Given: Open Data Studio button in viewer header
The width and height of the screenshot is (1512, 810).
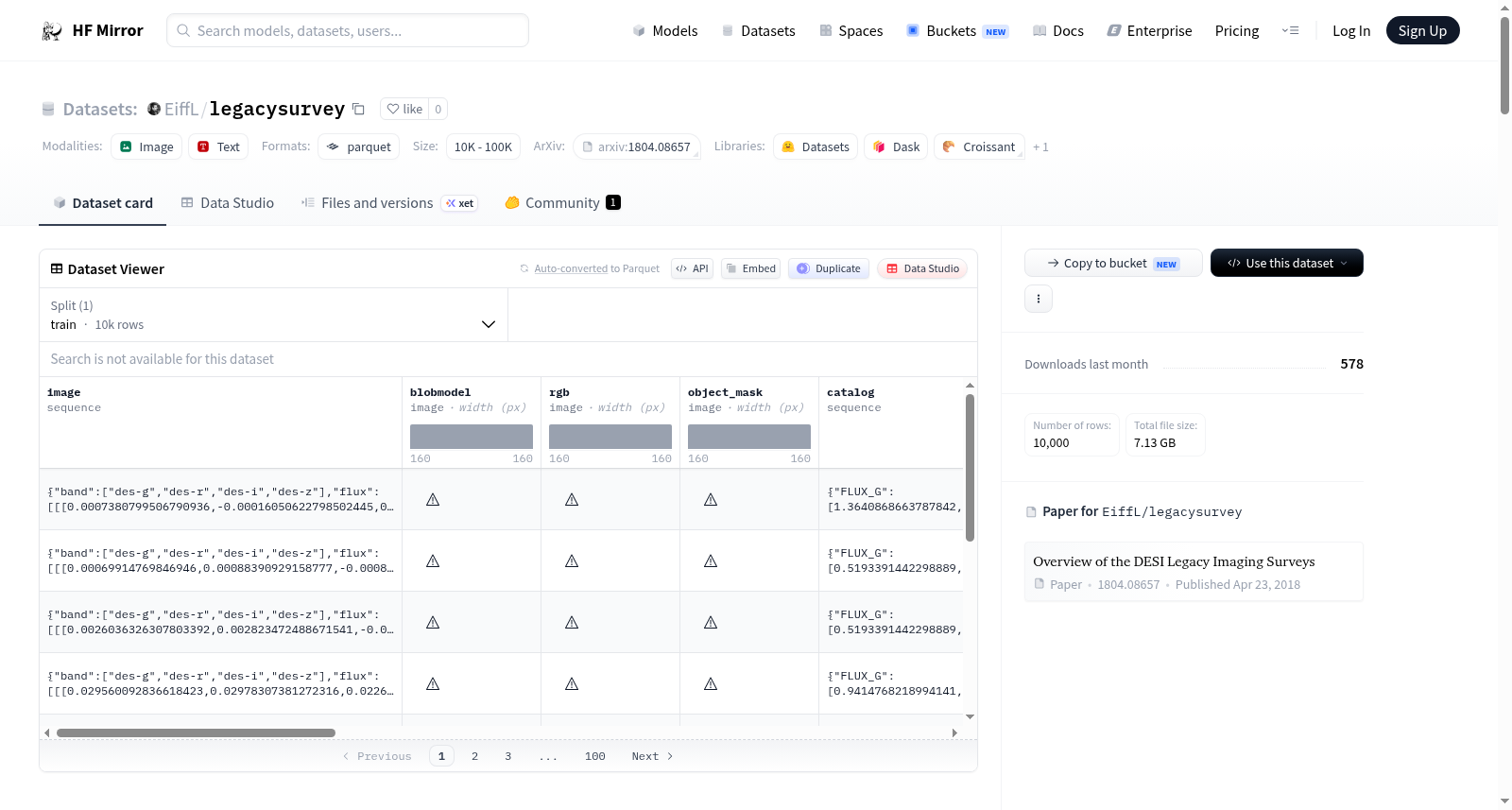Looking at the screenshot, I should click(922, 268).
